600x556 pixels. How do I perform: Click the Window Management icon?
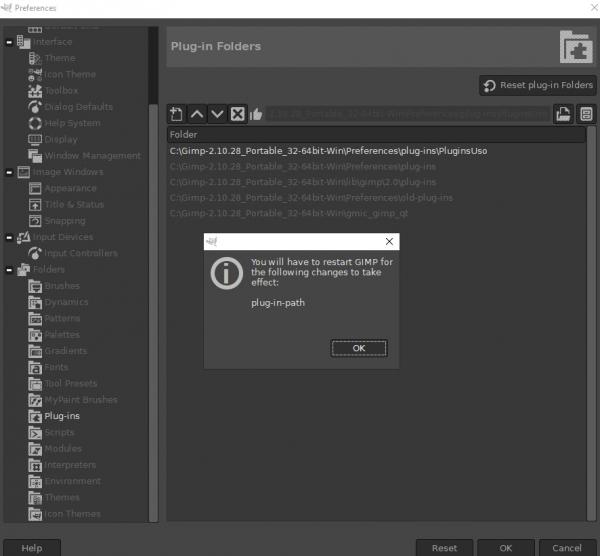[35, 156]
